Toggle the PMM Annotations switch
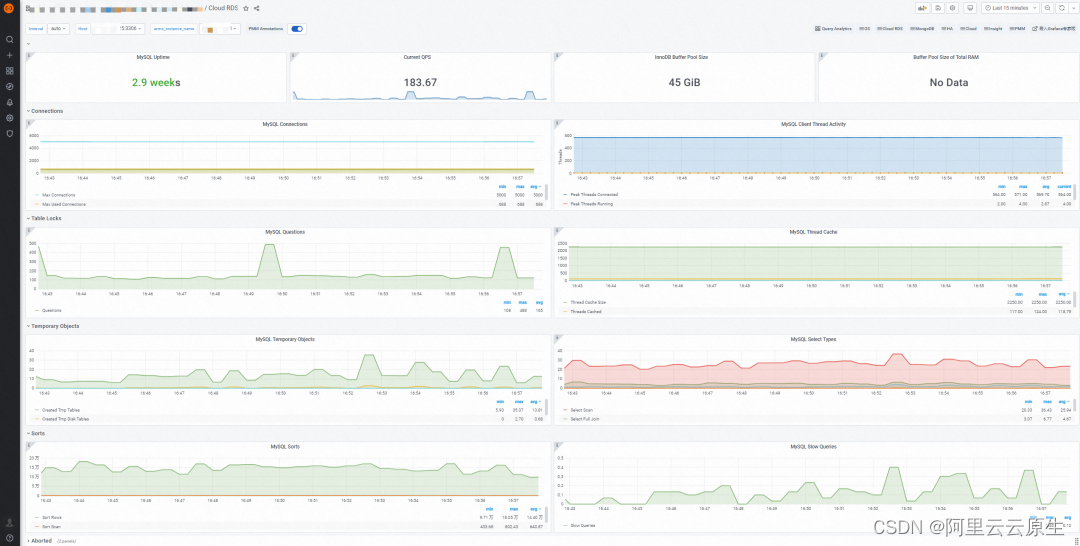The image size is (1080, 546). (298, 29)
